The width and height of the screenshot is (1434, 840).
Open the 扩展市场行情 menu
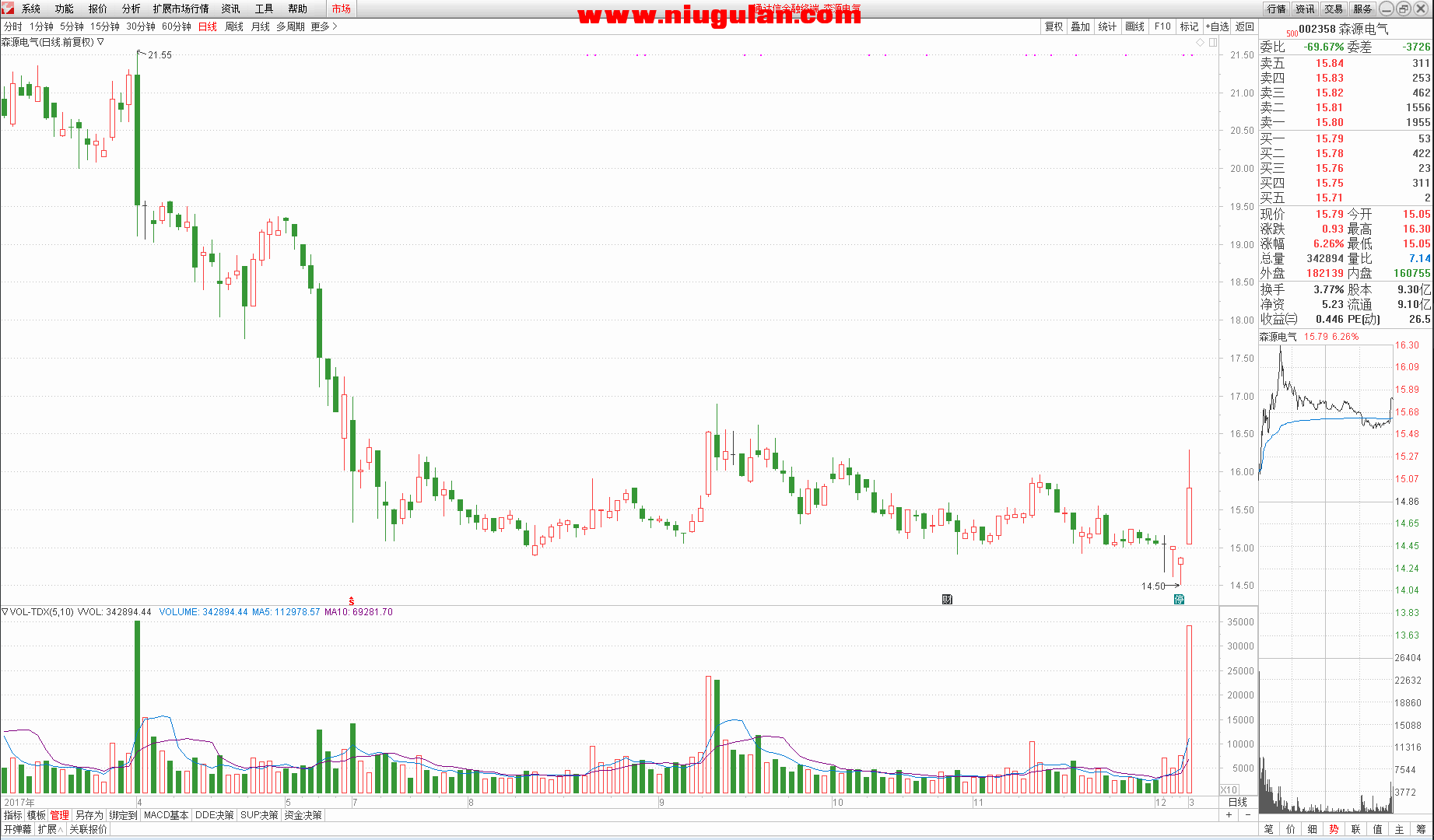click(181, 9)
